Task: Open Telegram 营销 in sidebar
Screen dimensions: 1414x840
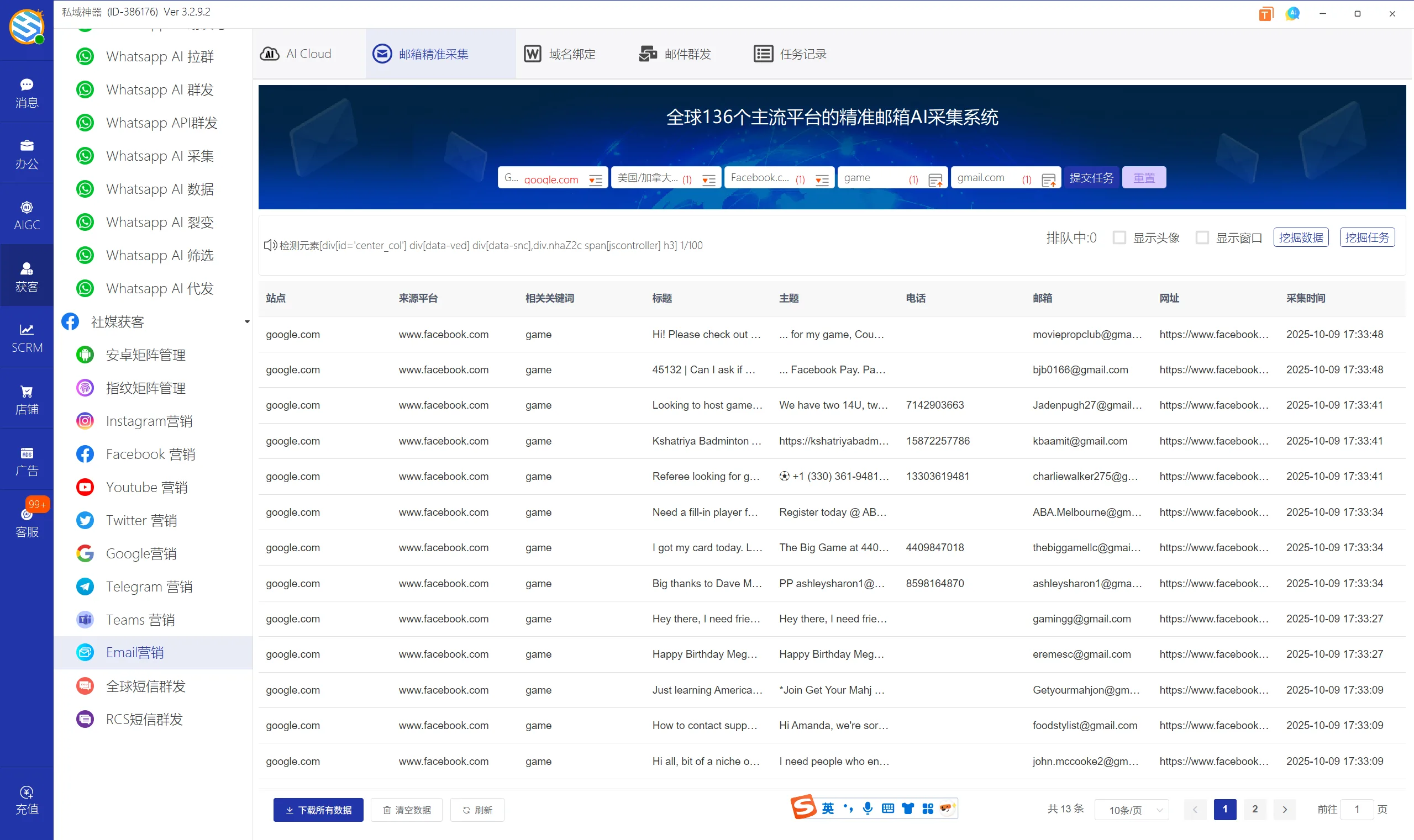Action: pos(149,587)
